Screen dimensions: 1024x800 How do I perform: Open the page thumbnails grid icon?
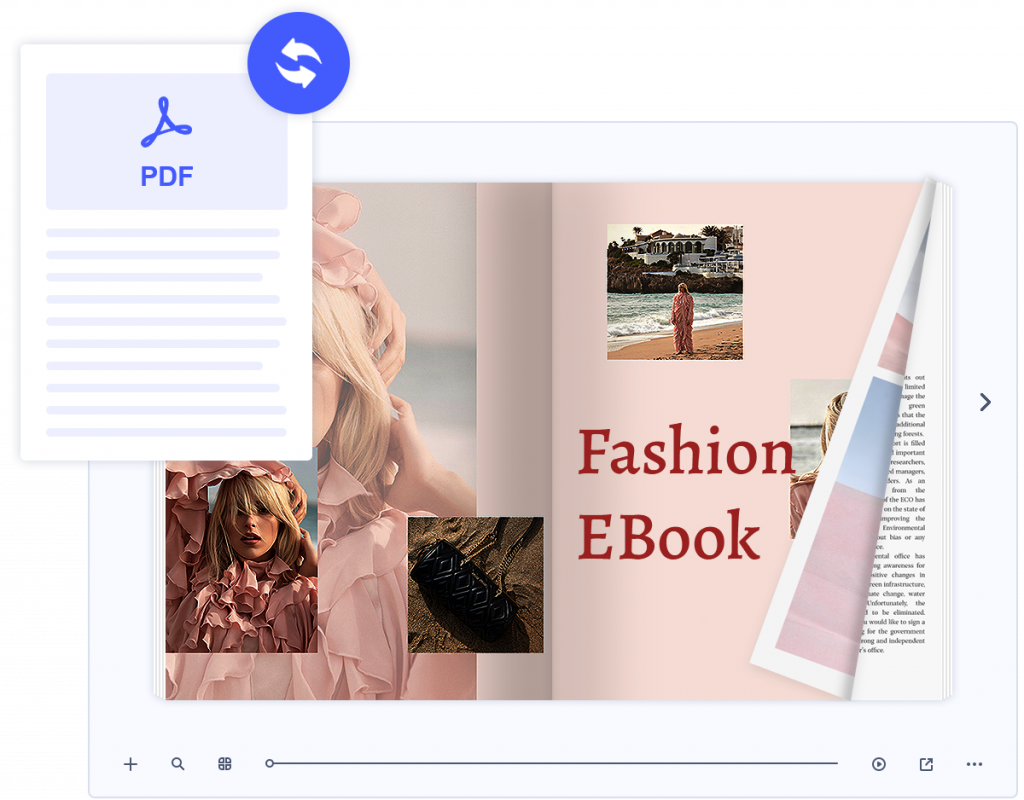point(224,763)
